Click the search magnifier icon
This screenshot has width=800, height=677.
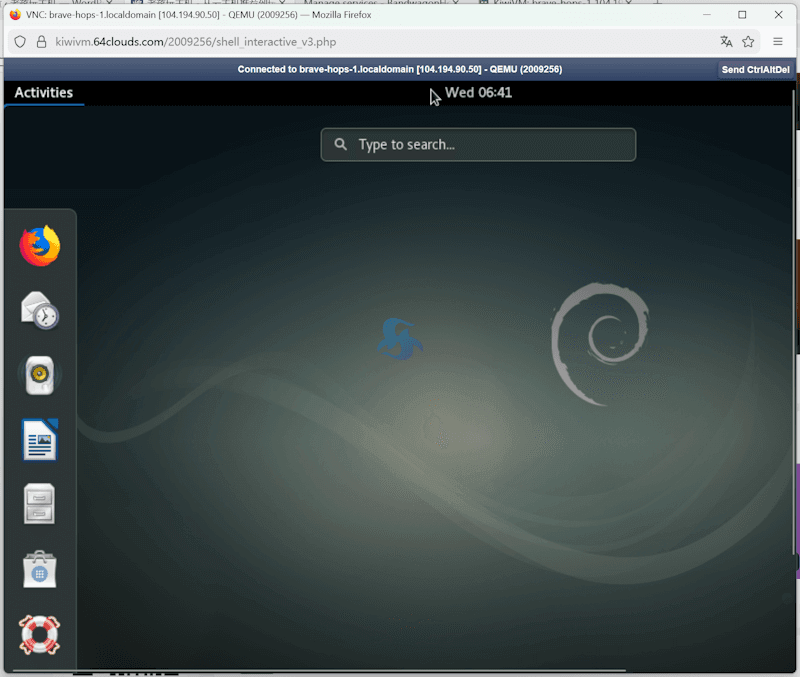pos(341,145)
